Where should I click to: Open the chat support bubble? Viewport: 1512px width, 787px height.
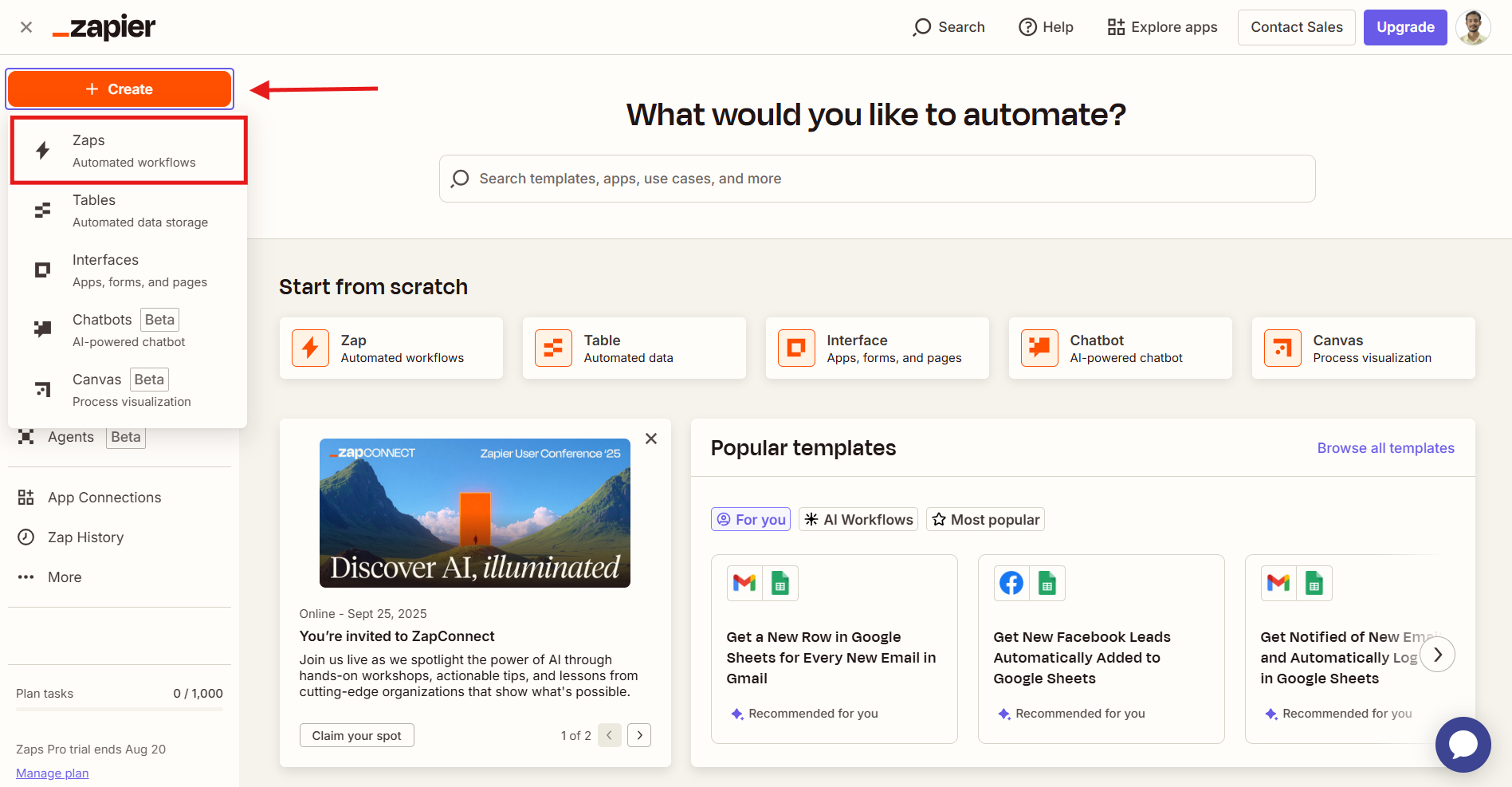pos(1463,745)
